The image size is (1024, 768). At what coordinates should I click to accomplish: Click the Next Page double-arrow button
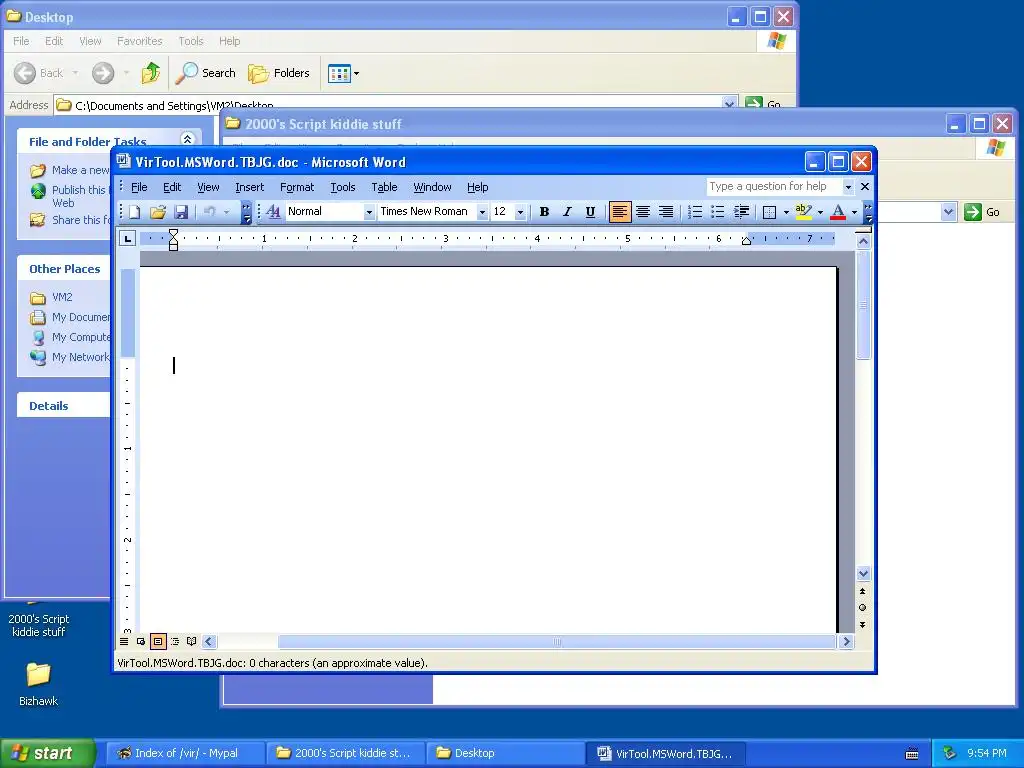(x=863, y=624)
